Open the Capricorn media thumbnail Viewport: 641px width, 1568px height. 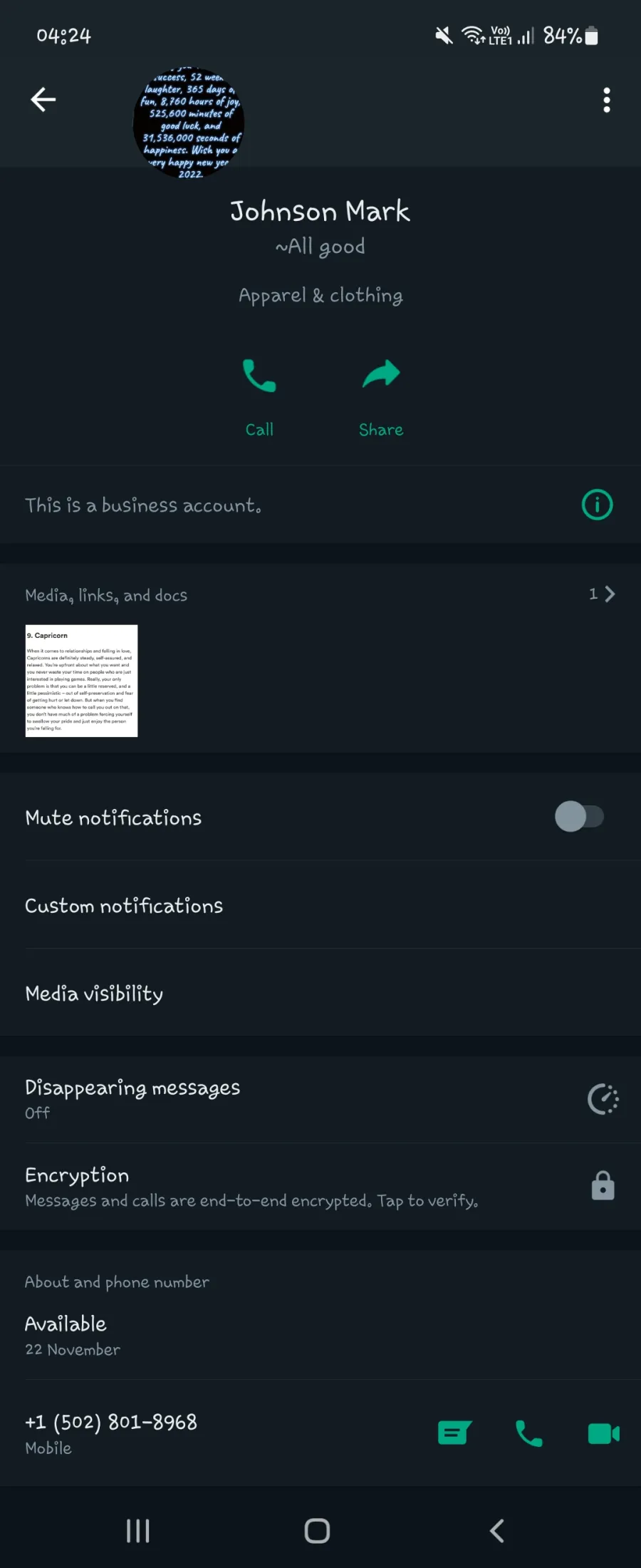tap(81, 681)
